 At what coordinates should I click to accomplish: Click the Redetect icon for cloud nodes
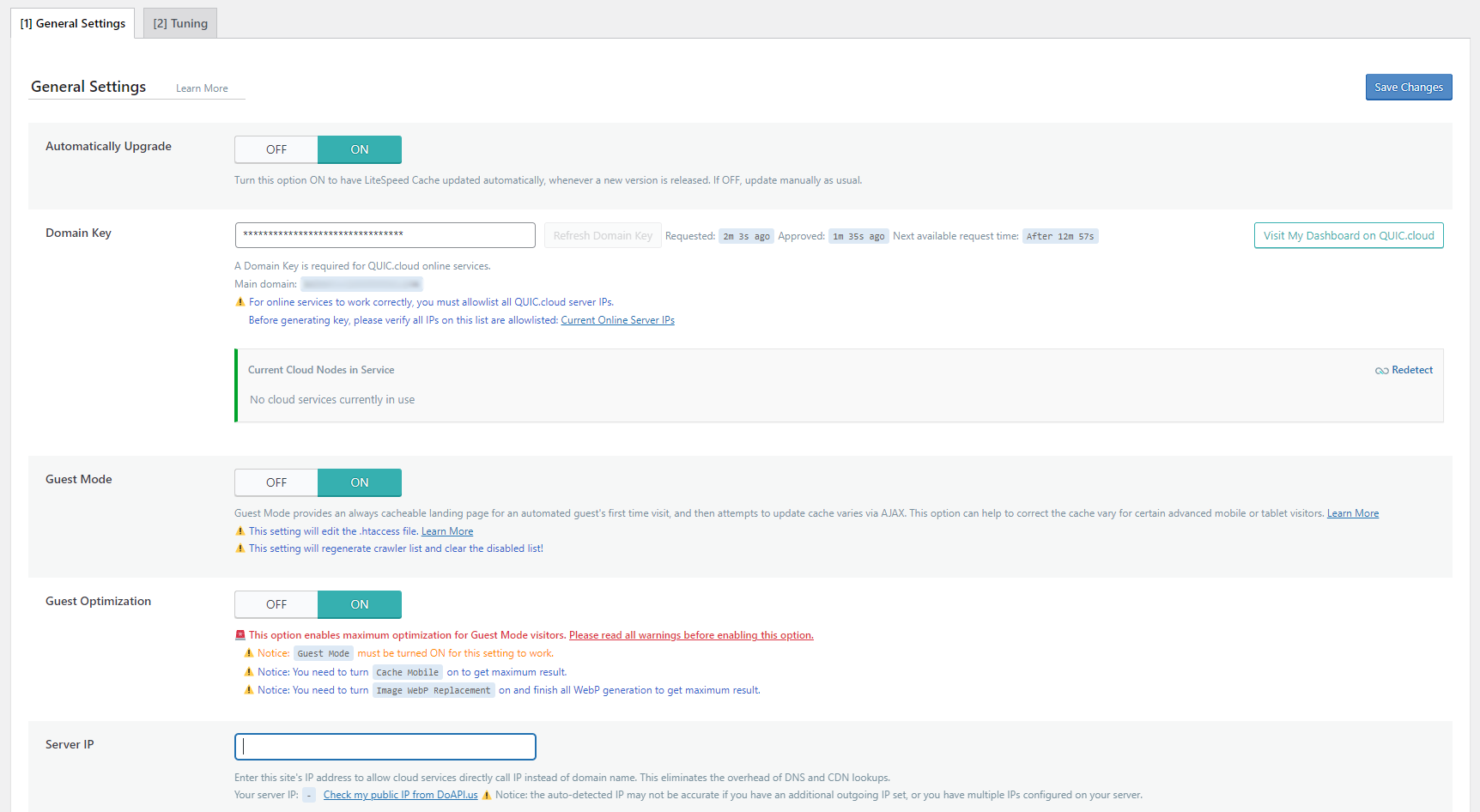pyautogui.click(x=1381, y=369)
